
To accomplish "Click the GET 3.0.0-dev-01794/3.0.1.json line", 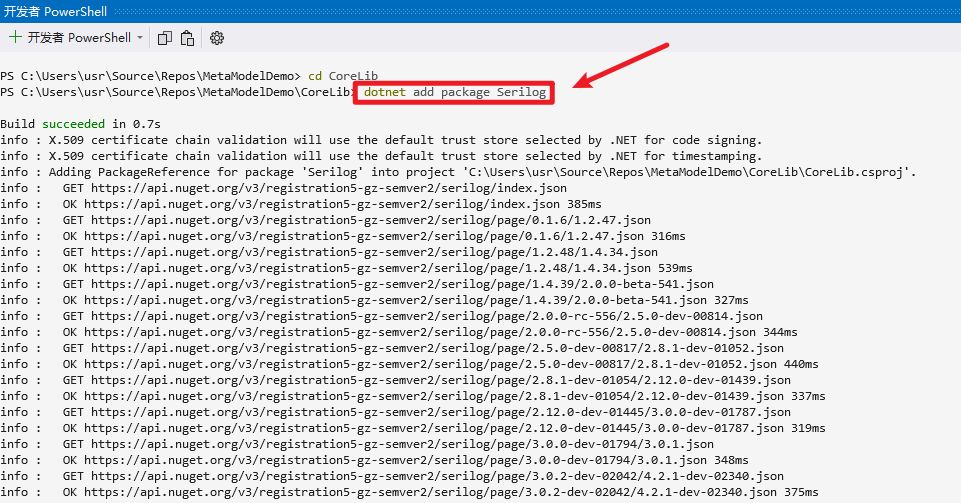I will tap(357, 442).
